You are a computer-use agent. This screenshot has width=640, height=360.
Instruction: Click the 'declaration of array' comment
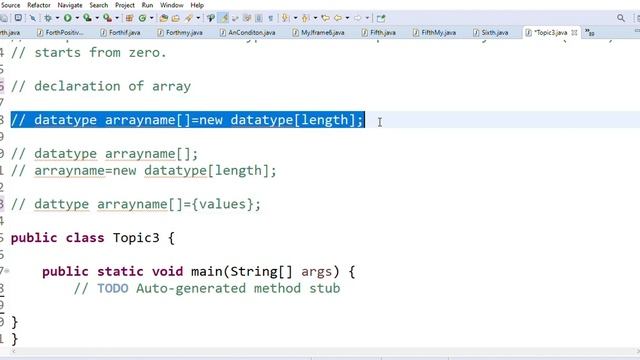[x=101, y=86]
